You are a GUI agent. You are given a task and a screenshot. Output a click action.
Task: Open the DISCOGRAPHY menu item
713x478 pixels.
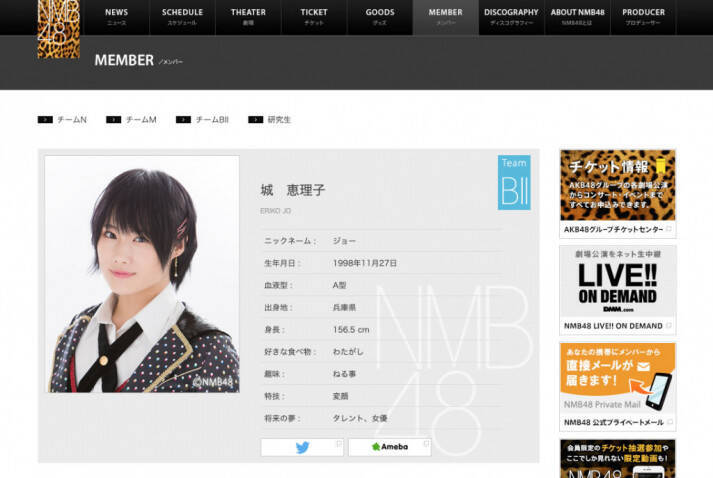(511, 17)
